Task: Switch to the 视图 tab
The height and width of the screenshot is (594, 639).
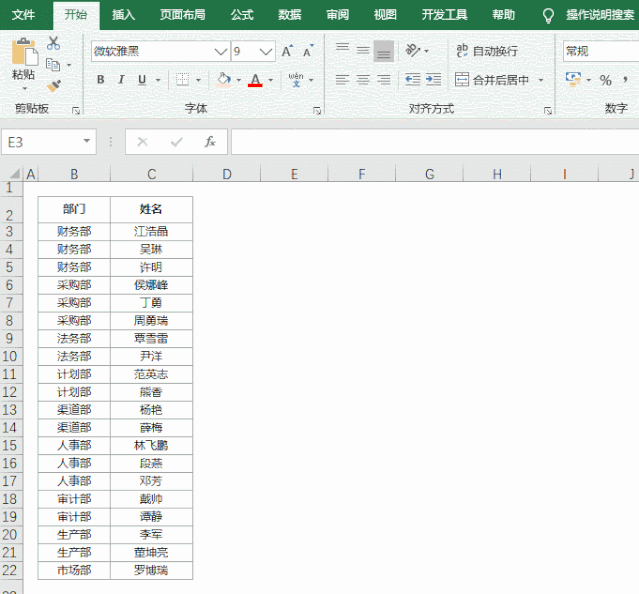Action: 385,15
